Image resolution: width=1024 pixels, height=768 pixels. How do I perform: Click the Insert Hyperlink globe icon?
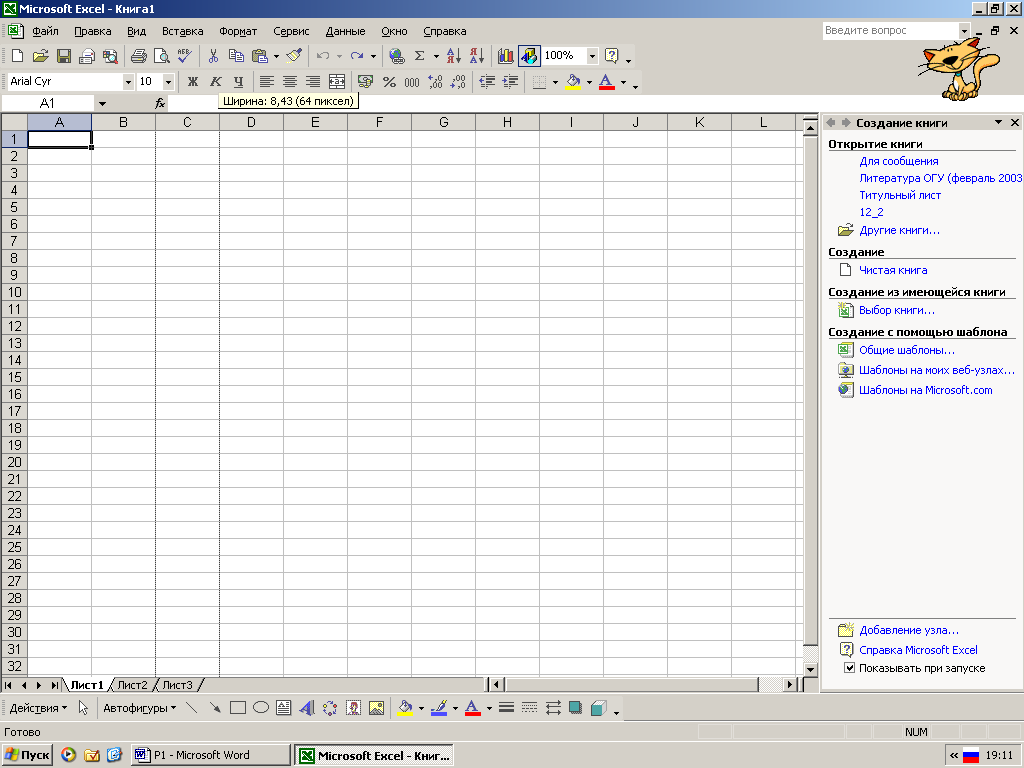click(396, 56)
